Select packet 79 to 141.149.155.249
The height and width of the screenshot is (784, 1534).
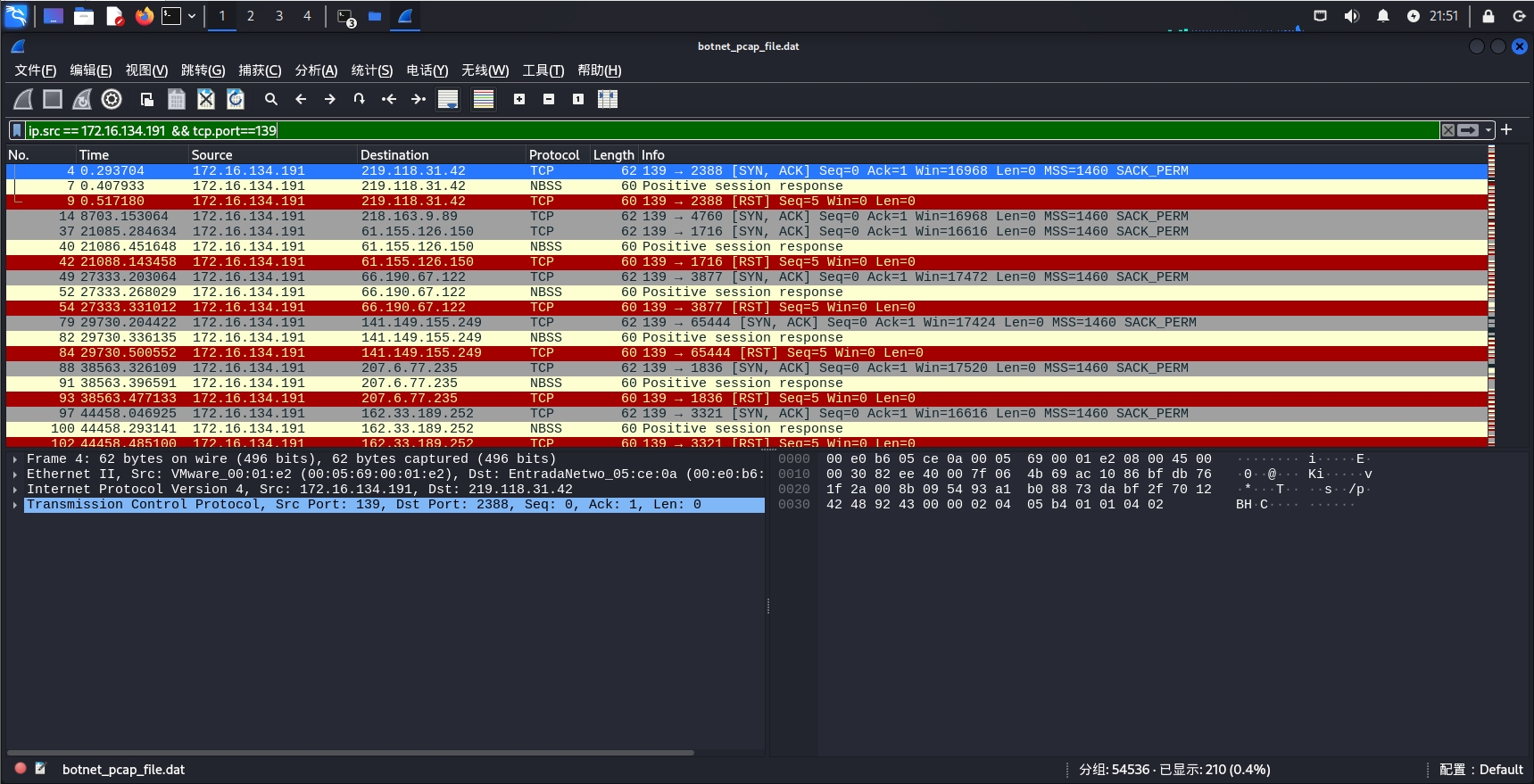(x=746, y=323)
